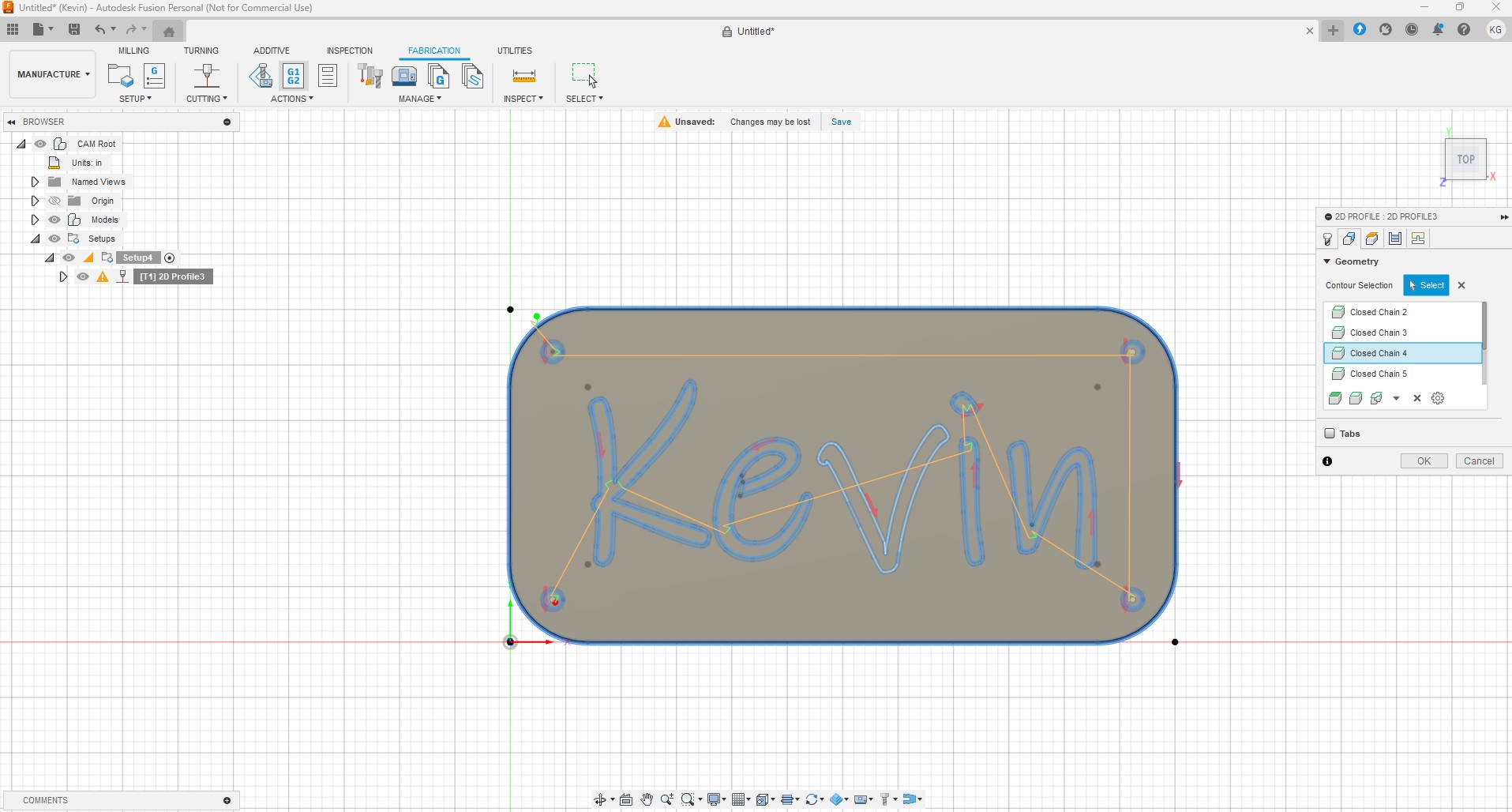Open the Template Library icon
Viewport: 1512px width, 812px height.
tap(472, 76)
